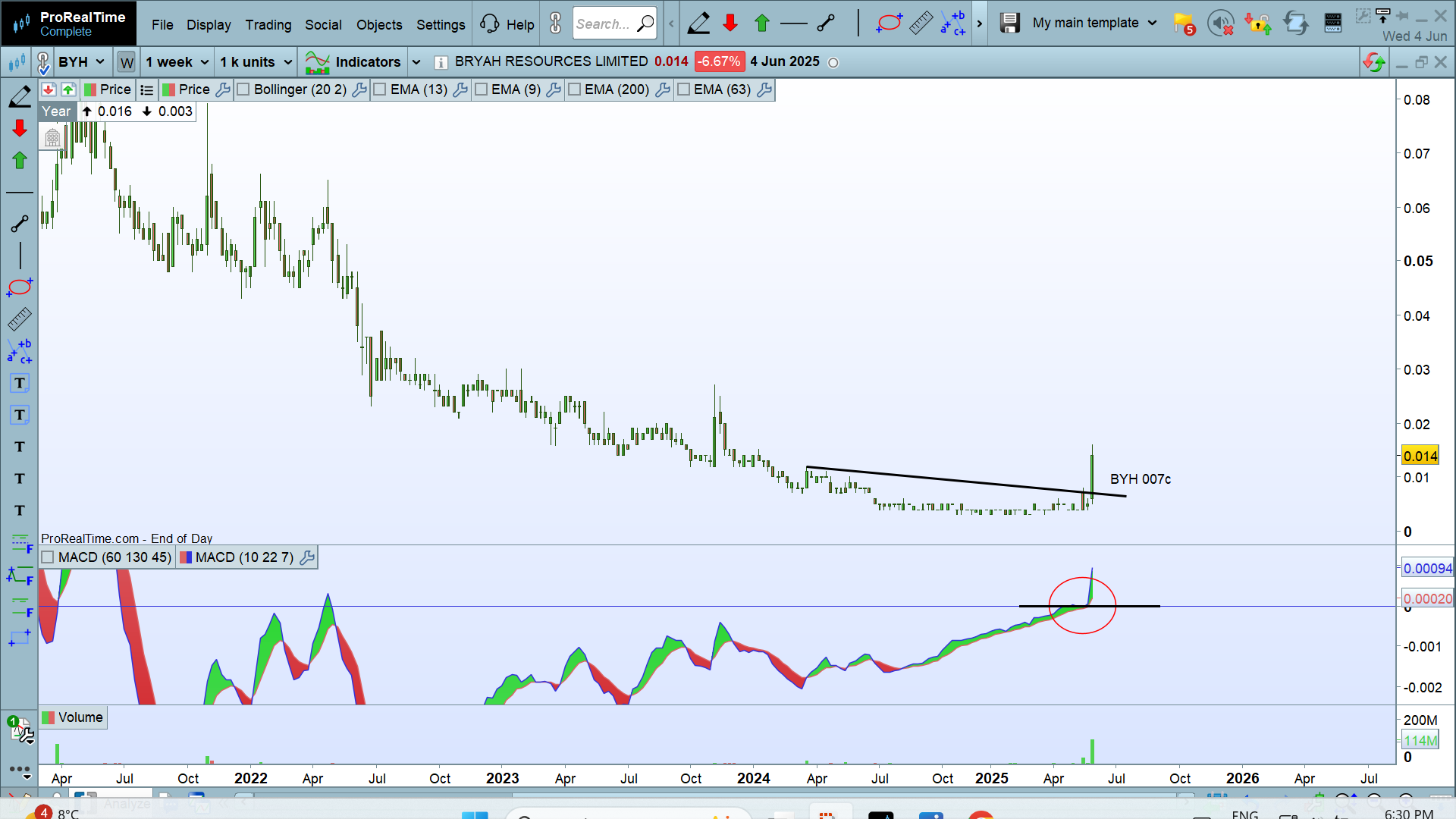Open the Trading menu

(268, 24)
